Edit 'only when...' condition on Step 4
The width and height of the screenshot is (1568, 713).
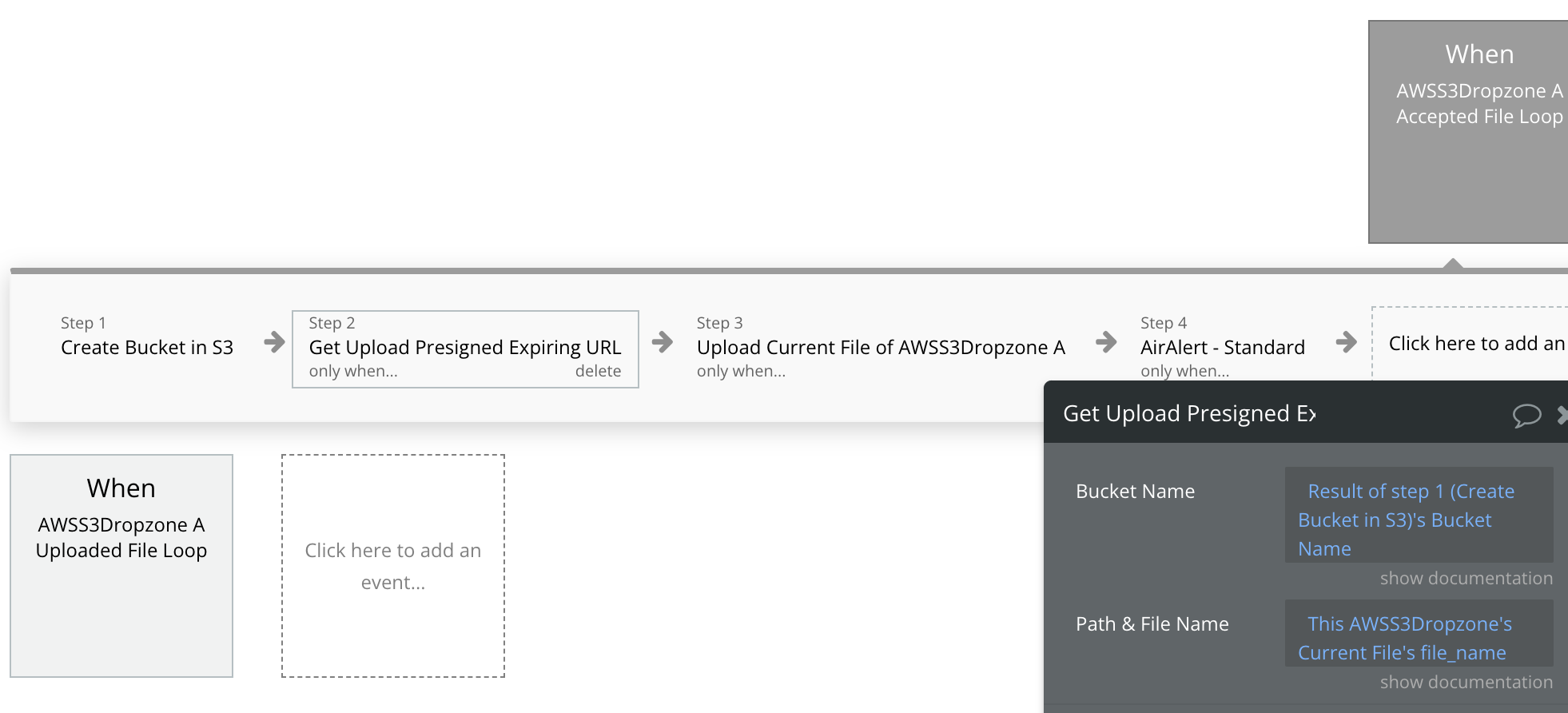[x=1184, y=371]
